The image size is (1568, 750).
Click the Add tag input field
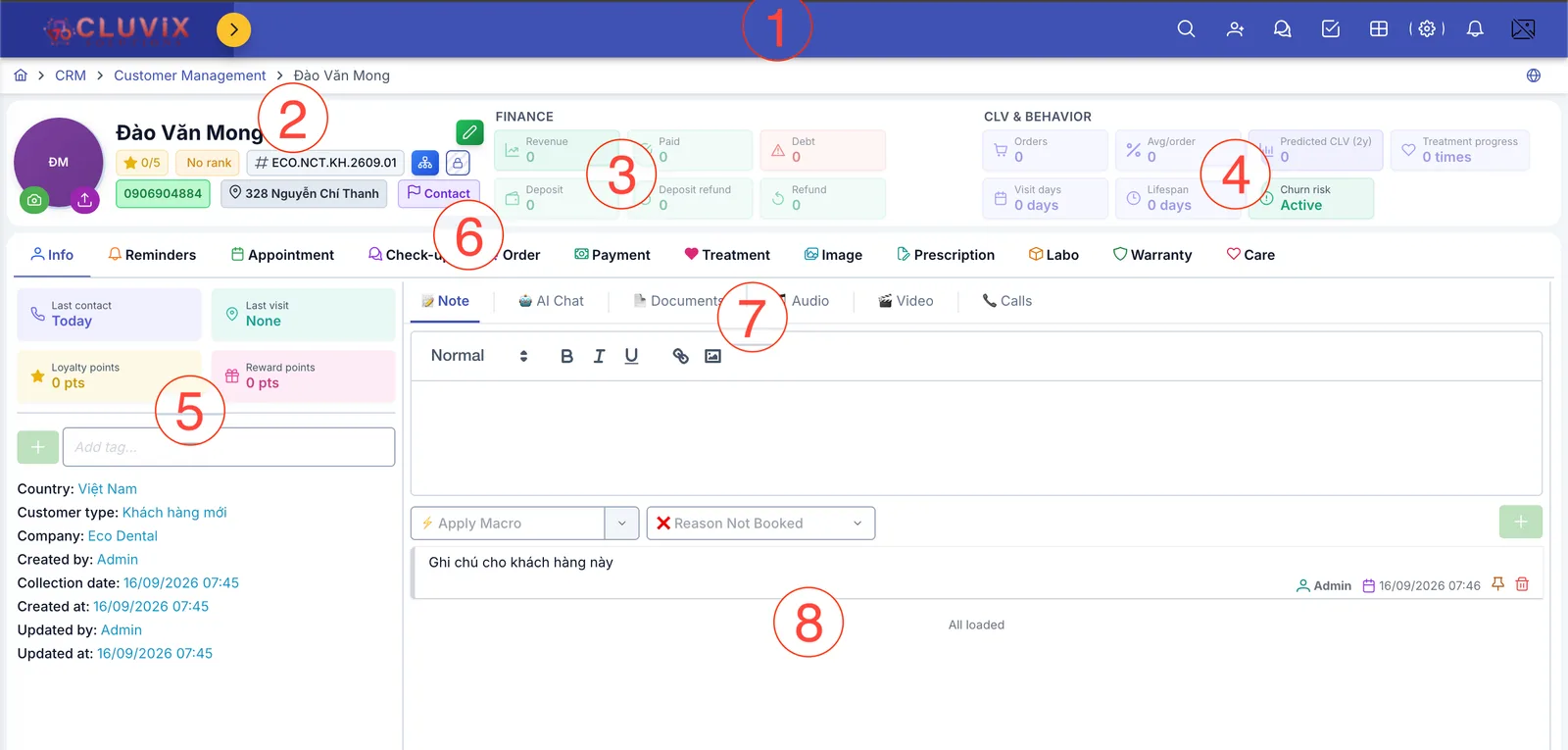tap(228, 447)
